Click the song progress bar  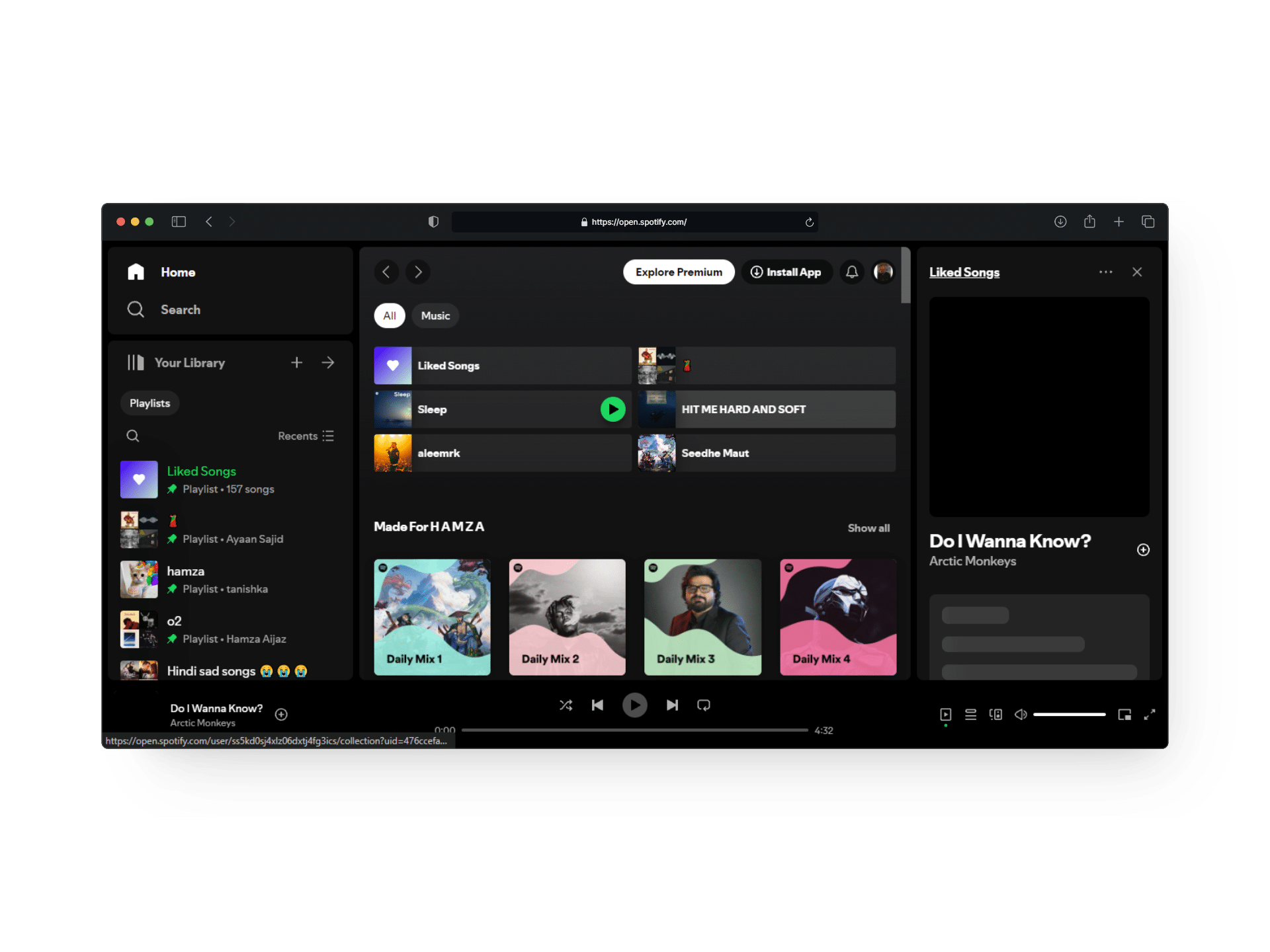(634, 730)
